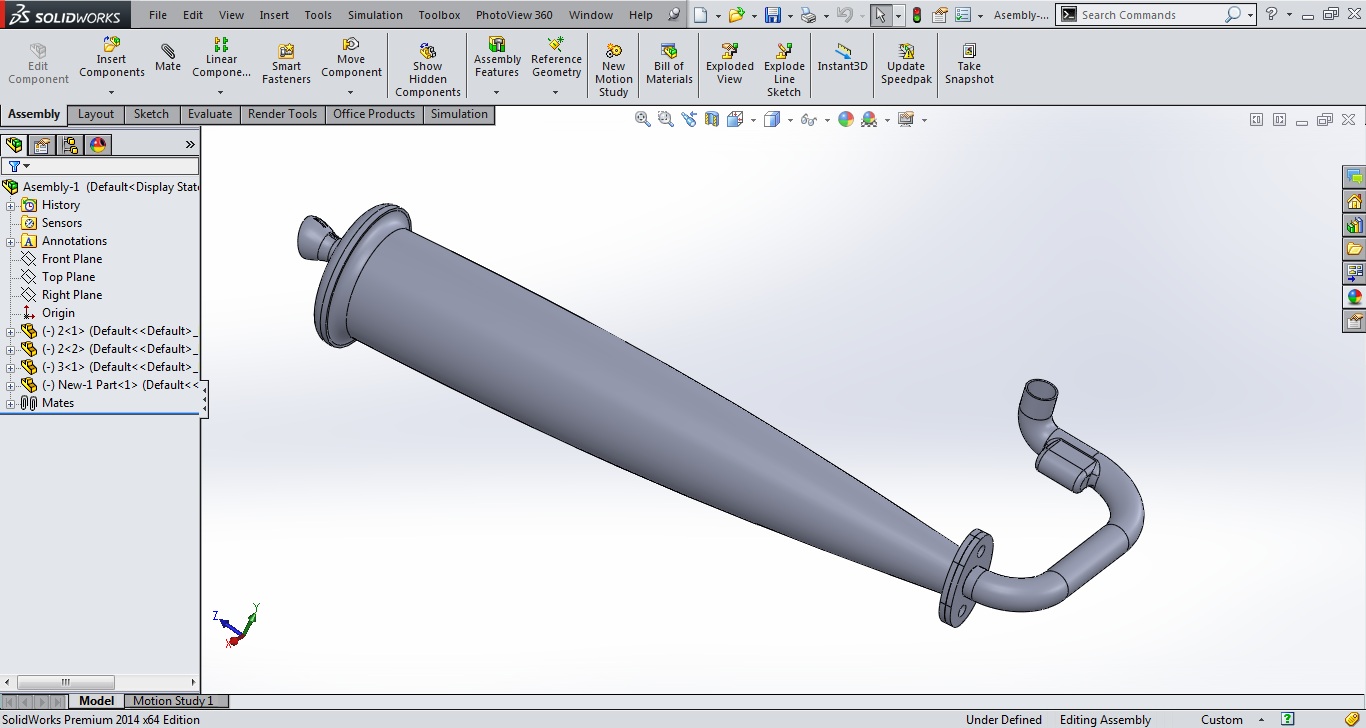Click the Insert Components tool

click(x=112, y=58)
